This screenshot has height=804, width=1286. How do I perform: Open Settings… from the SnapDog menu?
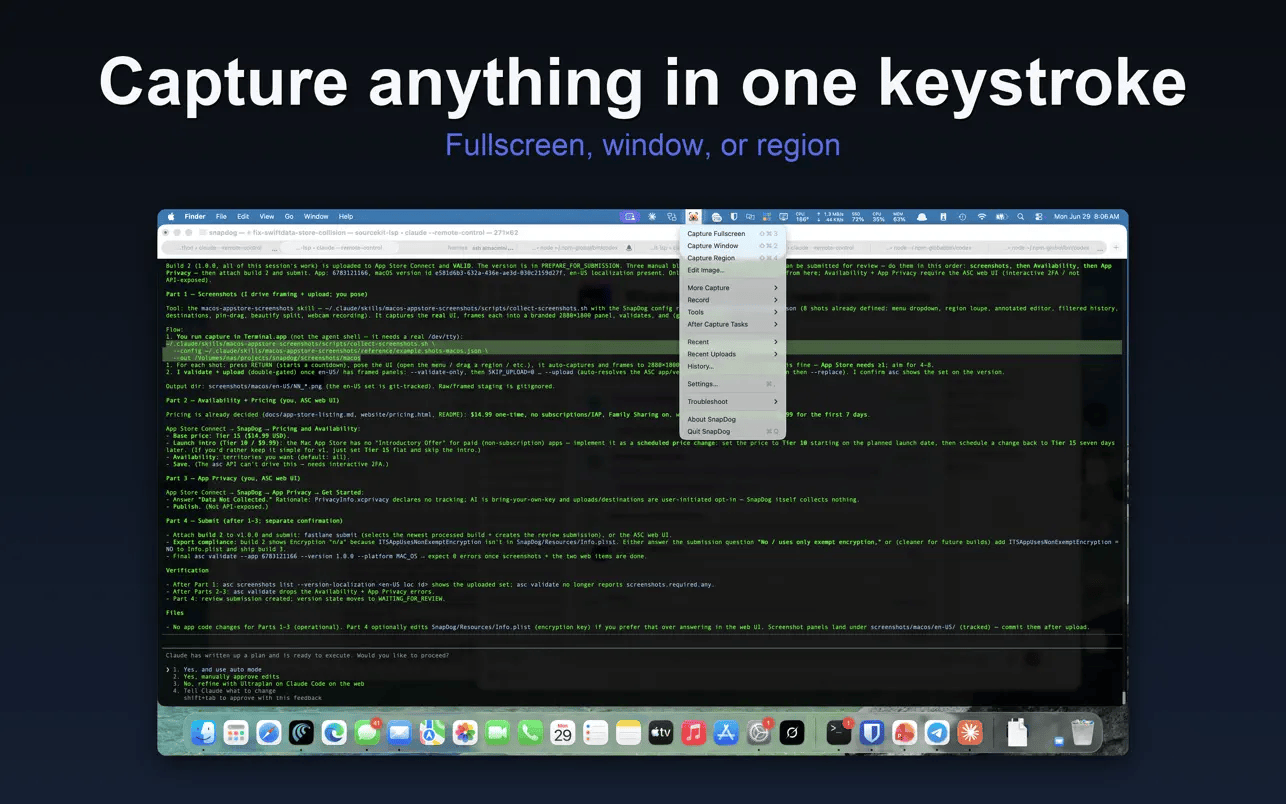[732, 384]
